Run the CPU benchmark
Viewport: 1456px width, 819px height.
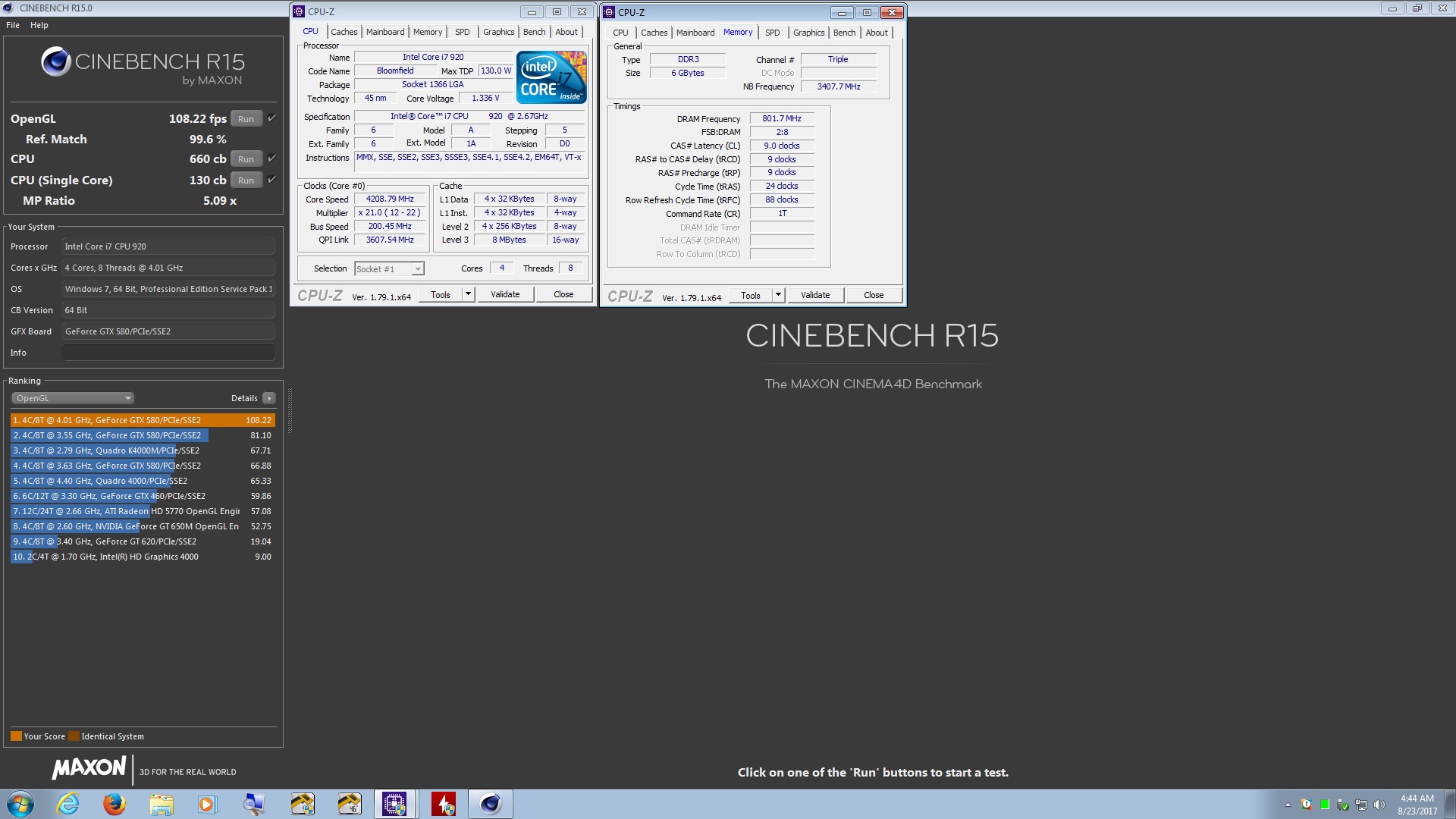pos(246,158)
